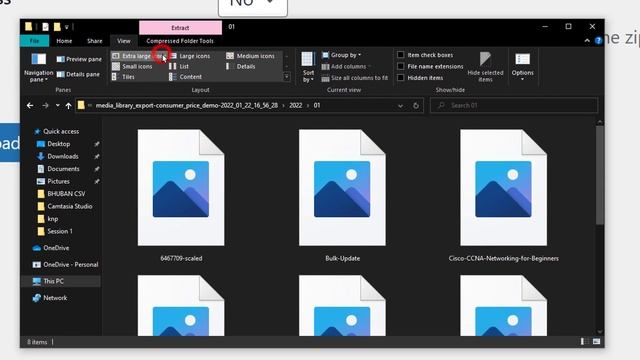Collapse the ribbon with the chevron
Viewport: 640px width, 360px height.
pyautogui.click(x=587, y=40)
